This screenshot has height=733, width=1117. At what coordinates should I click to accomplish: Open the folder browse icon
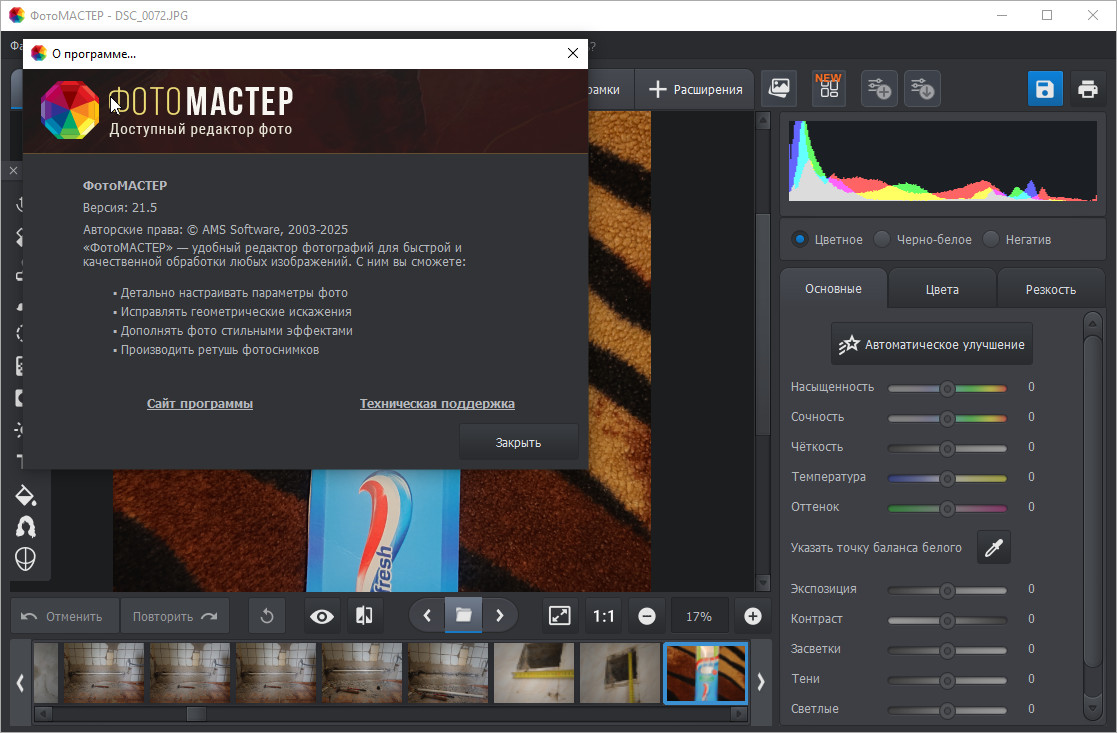coord(463,615)
